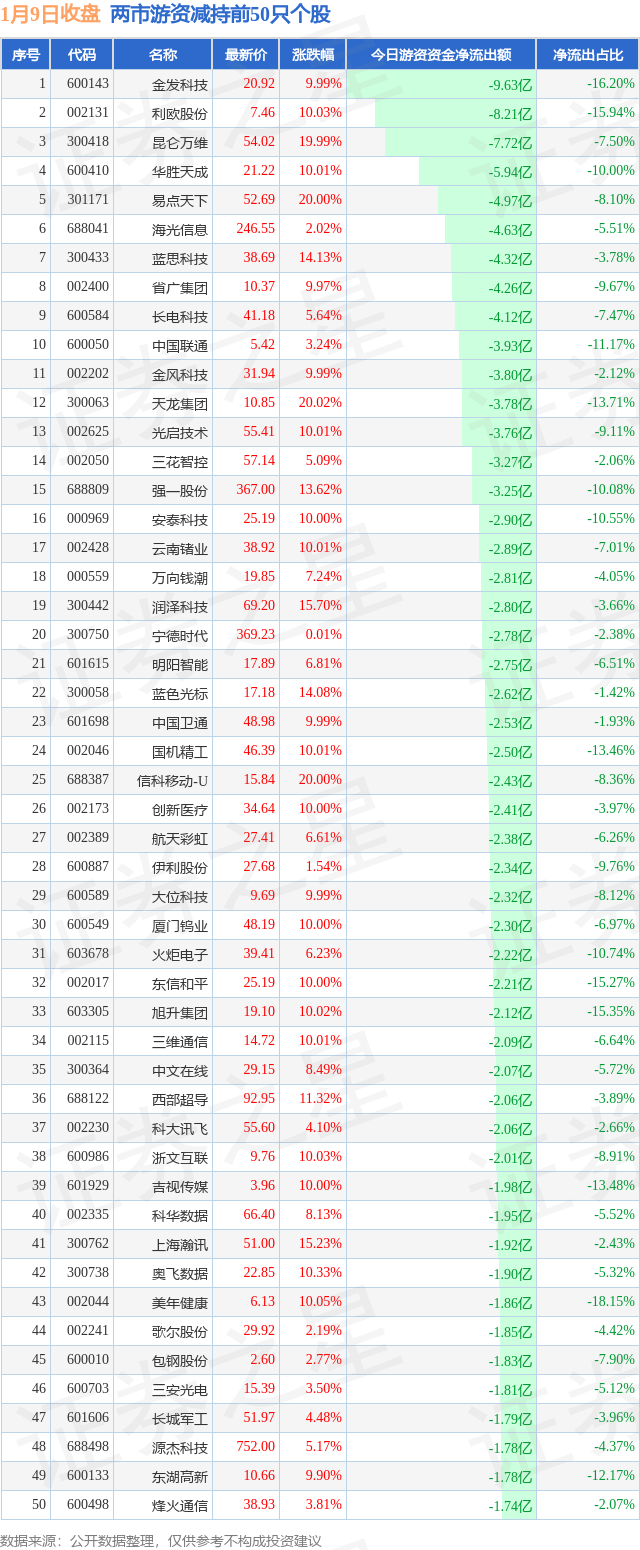The image size is (640, 1550).
Task: Select stock name 歌尔股份
Action: pos(180,1331)
